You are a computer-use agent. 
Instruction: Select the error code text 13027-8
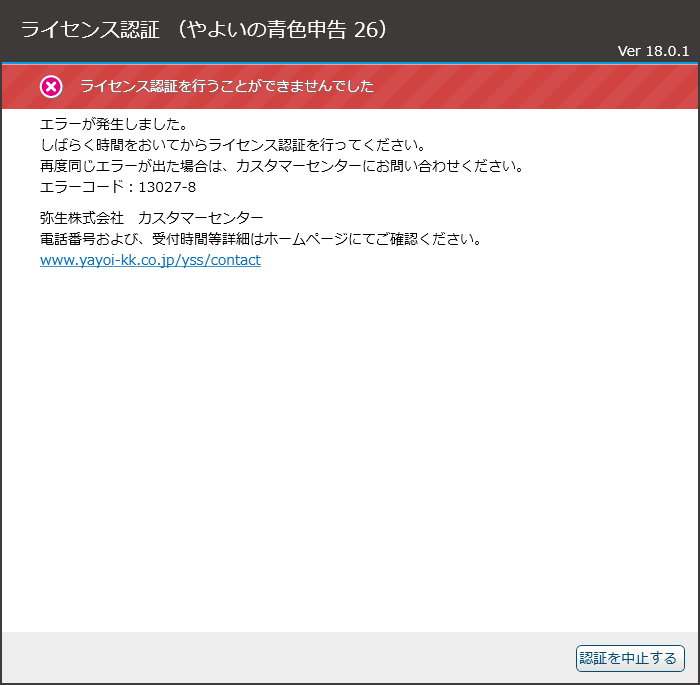[167, 187]
